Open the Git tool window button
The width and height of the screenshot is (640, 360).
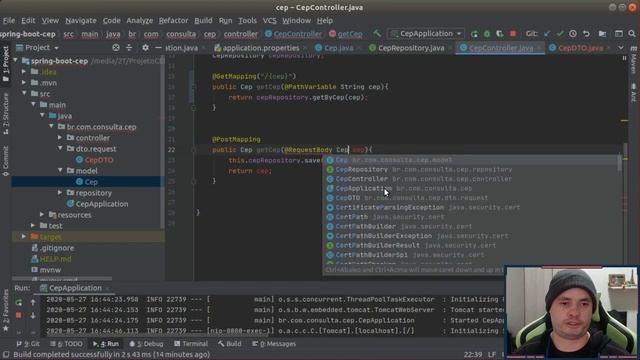click(x=28, y=344)
